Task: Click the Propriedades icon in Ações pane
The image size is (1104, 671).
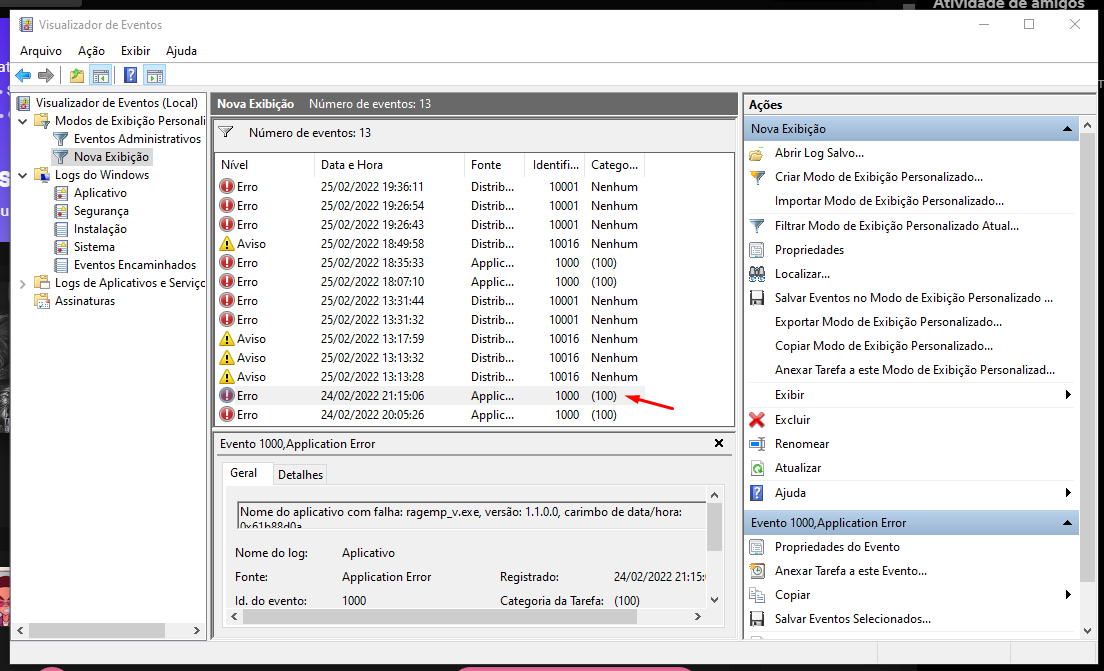Action: click(x=757, y=250)
